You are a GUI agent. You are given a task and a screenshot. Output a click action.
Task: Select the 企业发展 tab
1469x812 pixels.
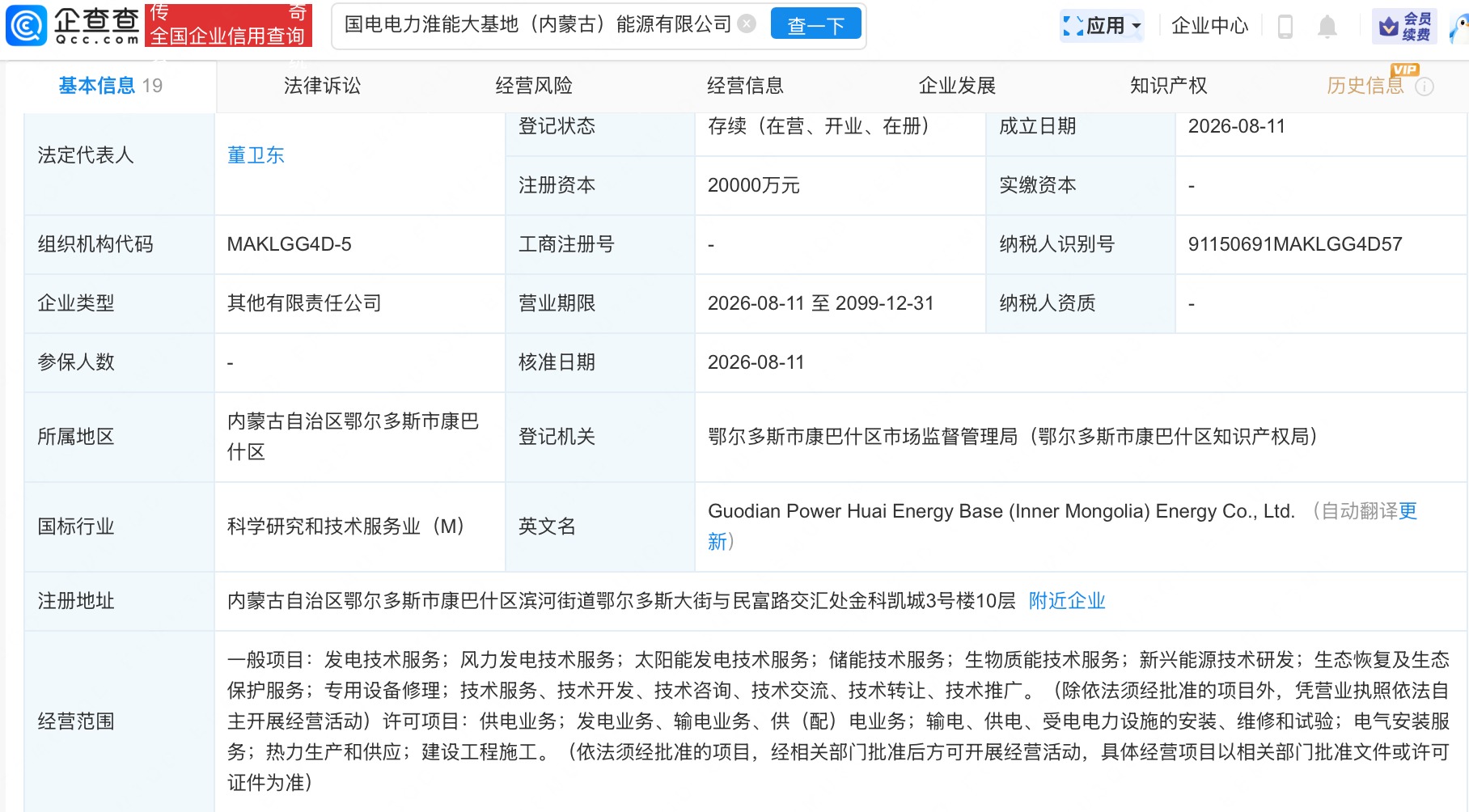click(957, 86)
